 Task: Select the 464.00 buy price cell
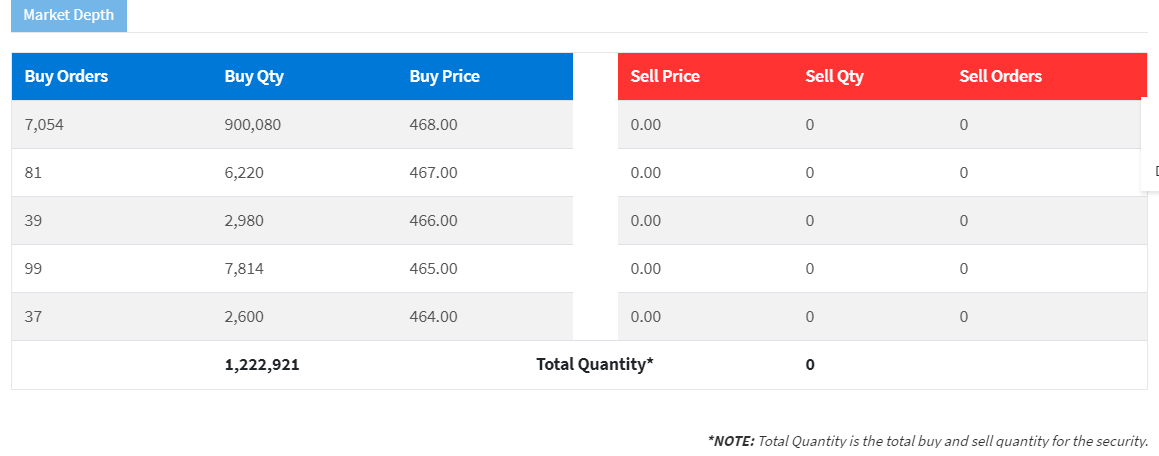coord(434,317)
